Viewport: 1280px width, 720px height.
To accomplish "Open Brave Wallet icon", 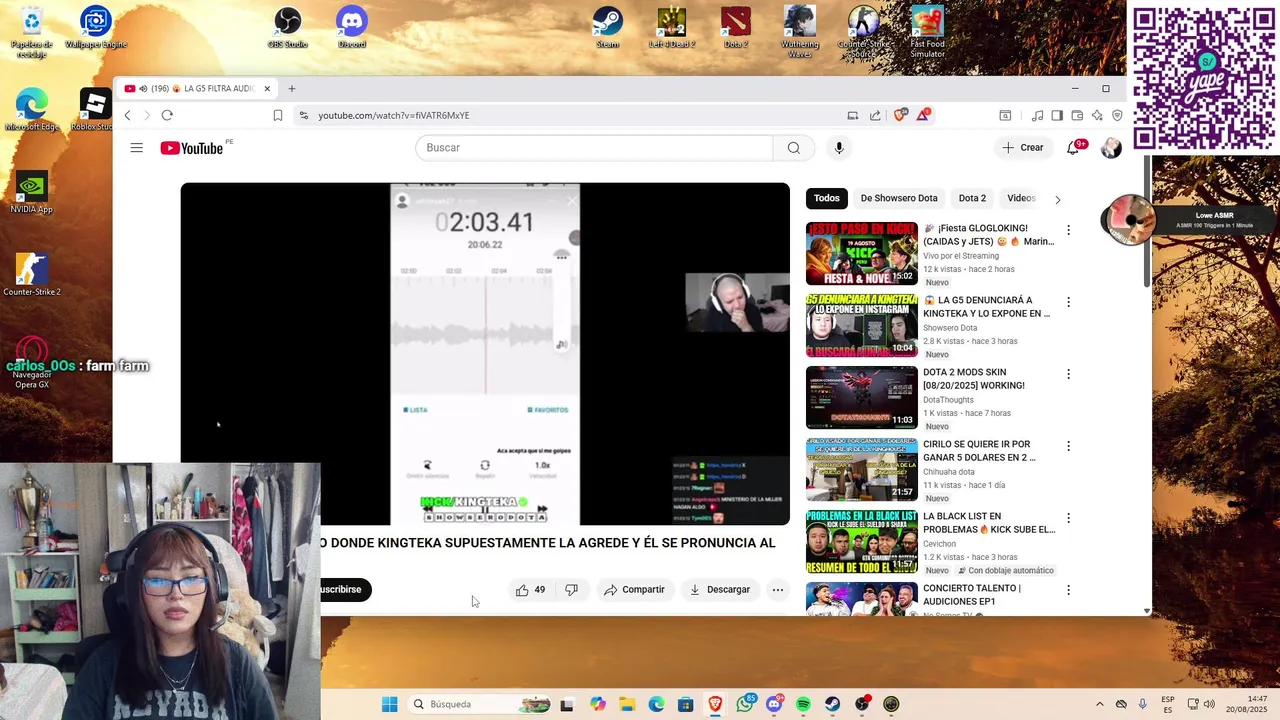I will [1077, 116].
